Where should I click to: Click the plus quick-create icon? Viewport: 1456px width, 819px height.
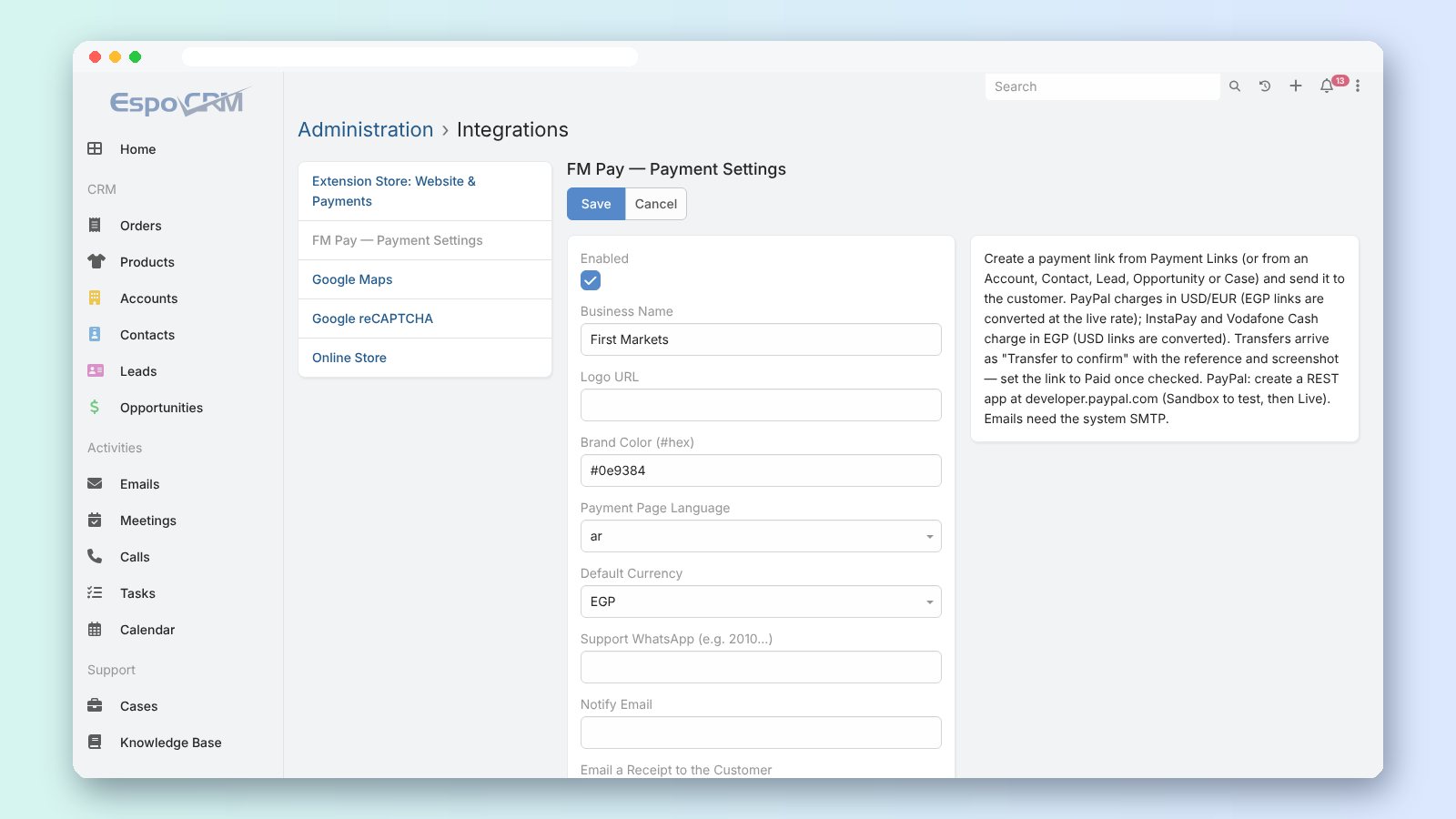click(x=1296, y=86)
